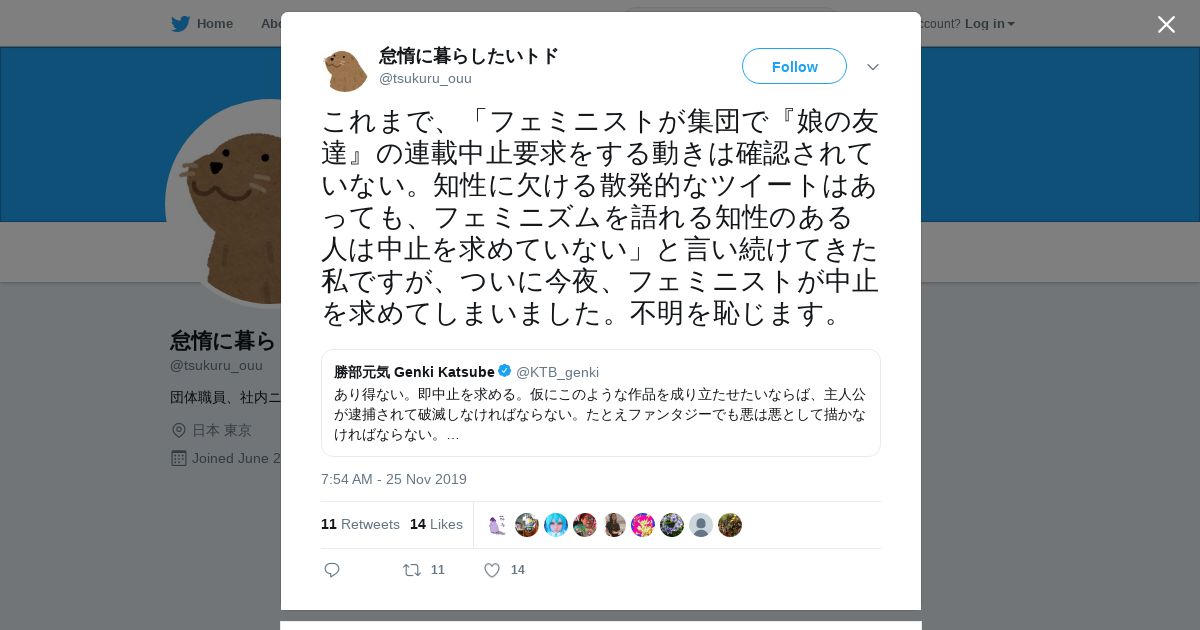Click the verified badge next to Genki Katsube

pyautogui.click(x=505, y=371)
